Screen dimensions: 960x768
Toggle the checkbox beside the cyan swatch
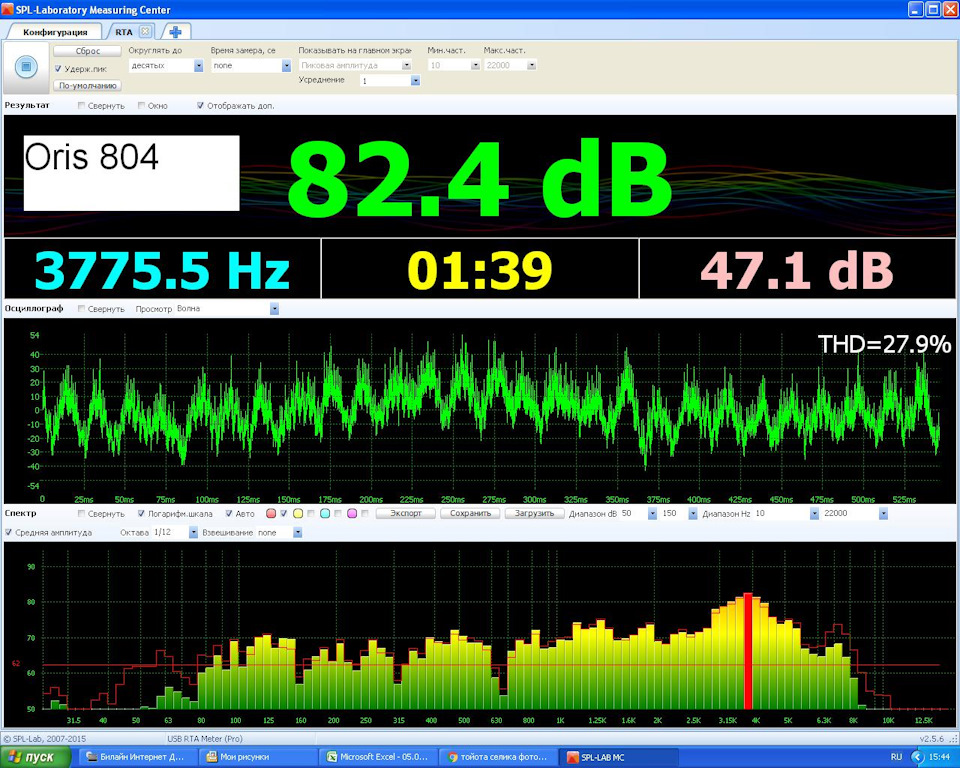(x=338, y=513)
